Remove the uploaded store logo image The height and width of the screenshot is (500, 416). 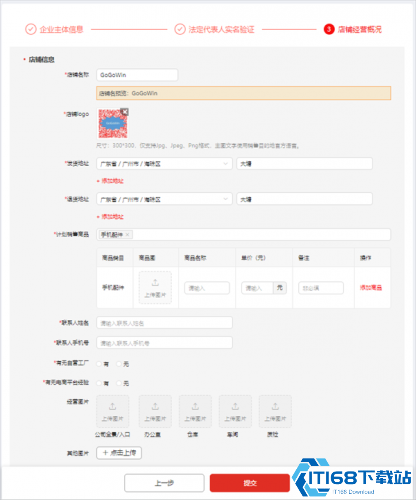coord(124,112)
